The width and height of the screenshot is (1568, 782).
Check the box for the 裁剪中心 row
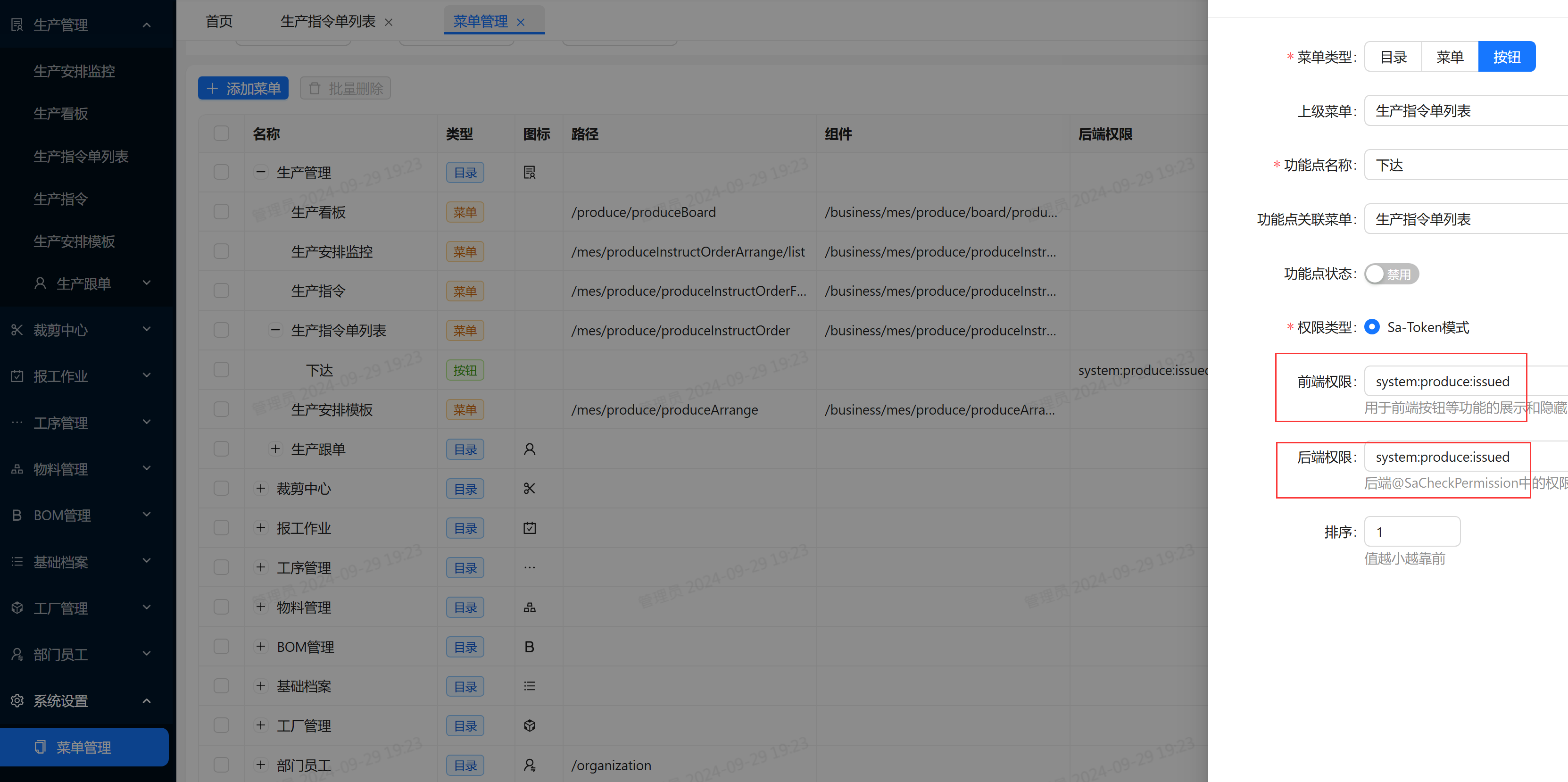pyautogui.click(x=222, y=488)
